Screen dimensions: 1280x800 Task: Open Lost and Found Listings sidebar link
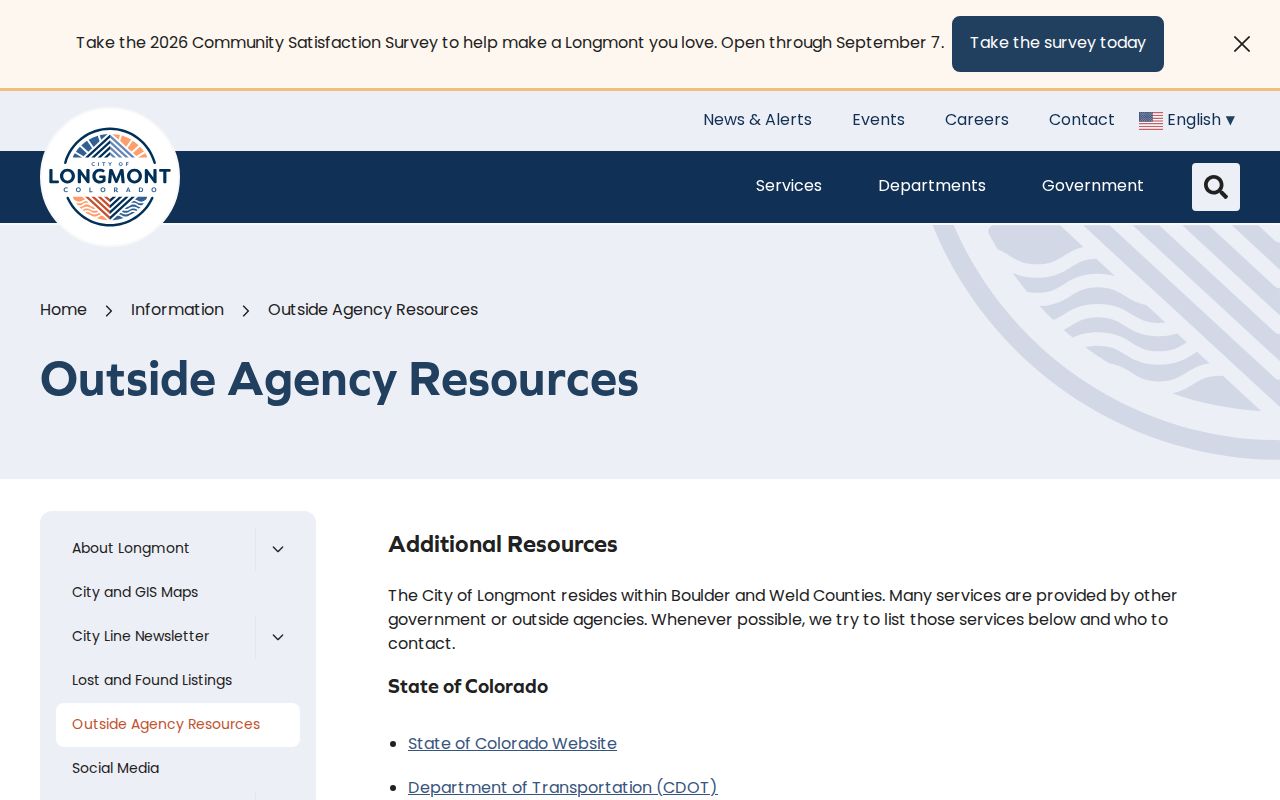[x=152, y=680]
